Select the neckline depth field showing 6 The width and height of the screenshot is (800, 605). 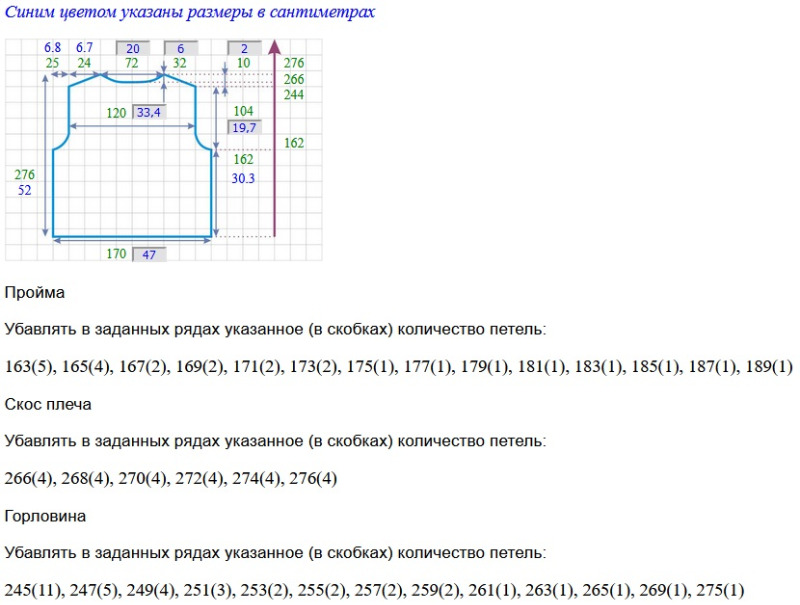click(181, 48)
